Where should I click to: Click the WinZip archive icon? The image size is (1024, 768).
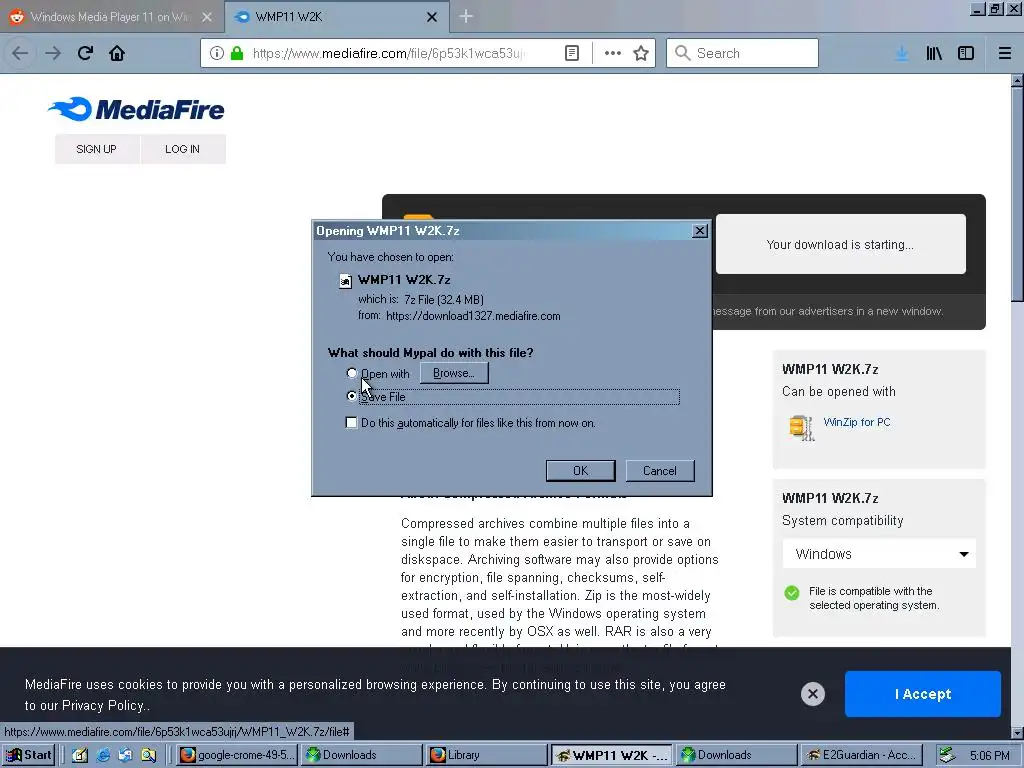[801, 428]
